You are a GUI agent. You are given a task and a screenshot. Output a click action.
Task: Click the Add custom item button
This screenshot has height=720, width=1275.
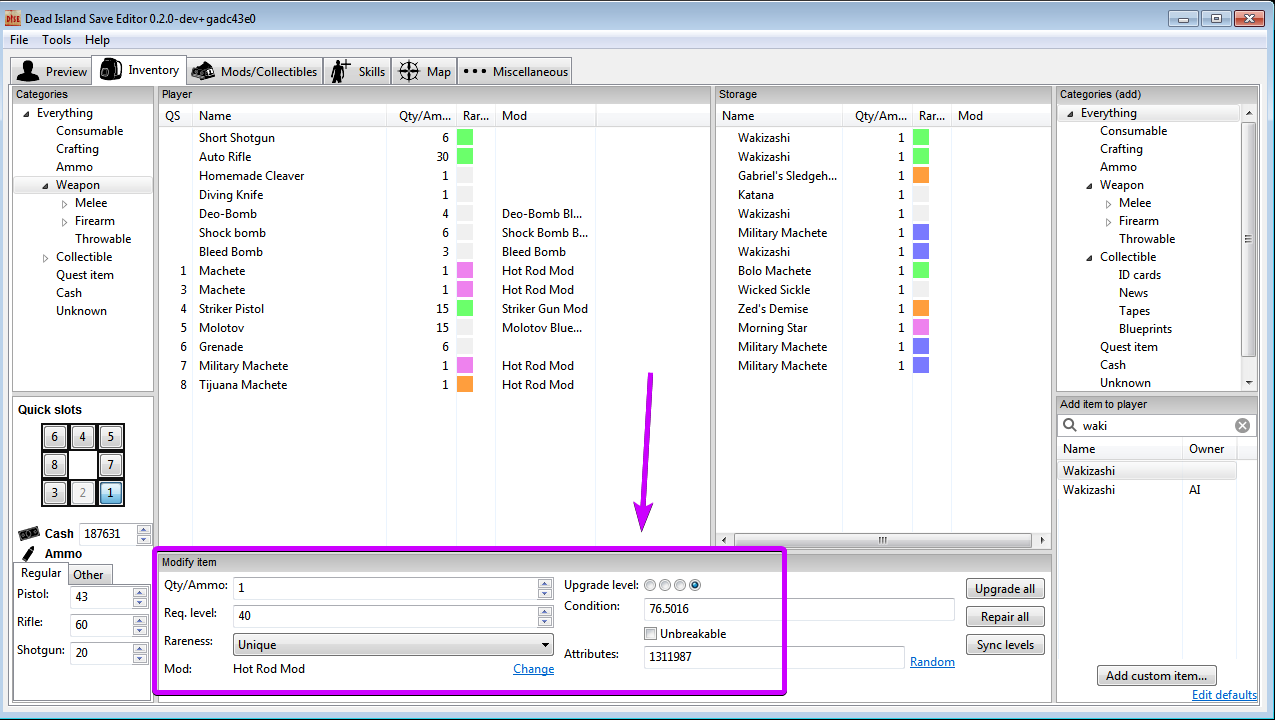tap(1158, 676)
